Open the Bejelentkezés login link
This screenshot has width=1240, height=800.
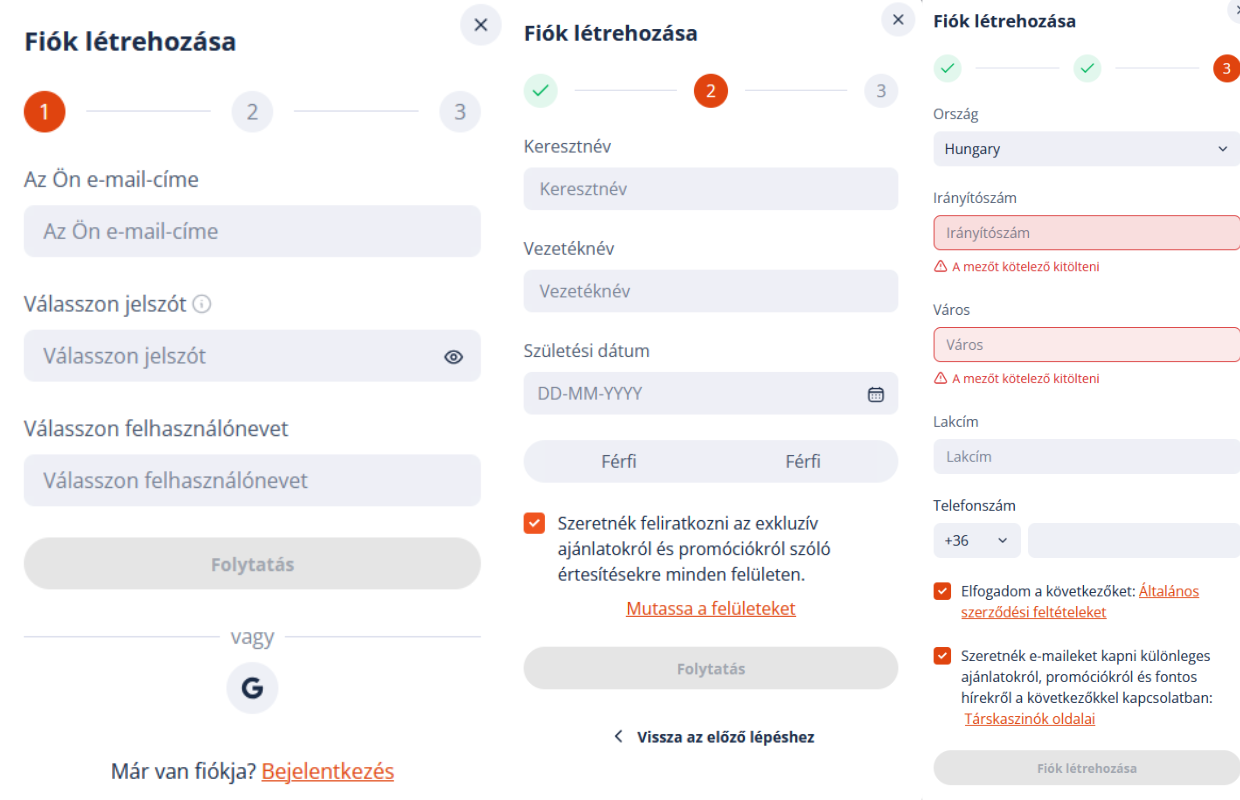[x=328, y=771]
